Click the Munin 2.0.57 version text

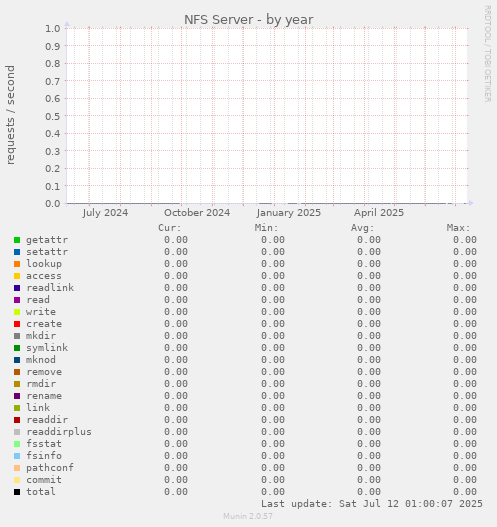(248, 516)
